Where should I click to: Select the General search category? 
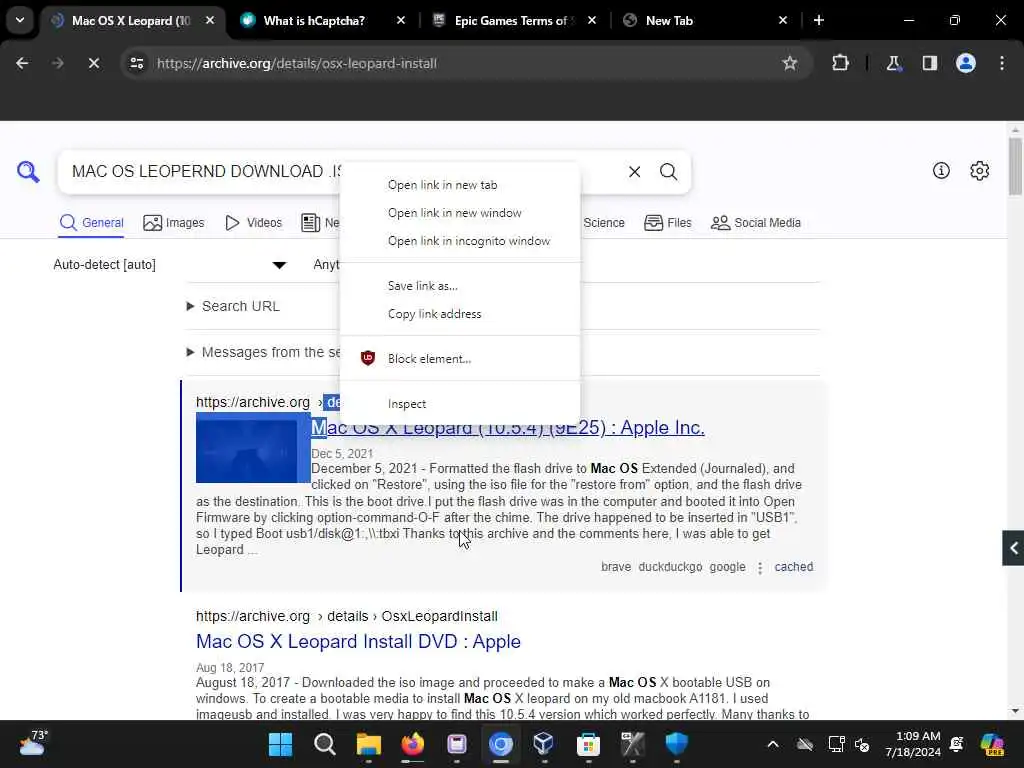[x=91, y=223]
